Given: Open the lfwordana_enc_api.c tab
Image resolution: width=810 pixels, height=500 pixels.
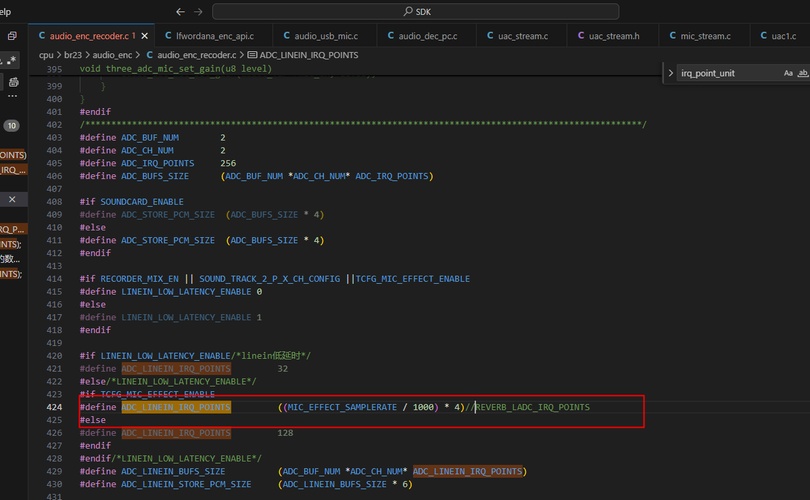Looking at the screenshot, I should tap(214, 36).
